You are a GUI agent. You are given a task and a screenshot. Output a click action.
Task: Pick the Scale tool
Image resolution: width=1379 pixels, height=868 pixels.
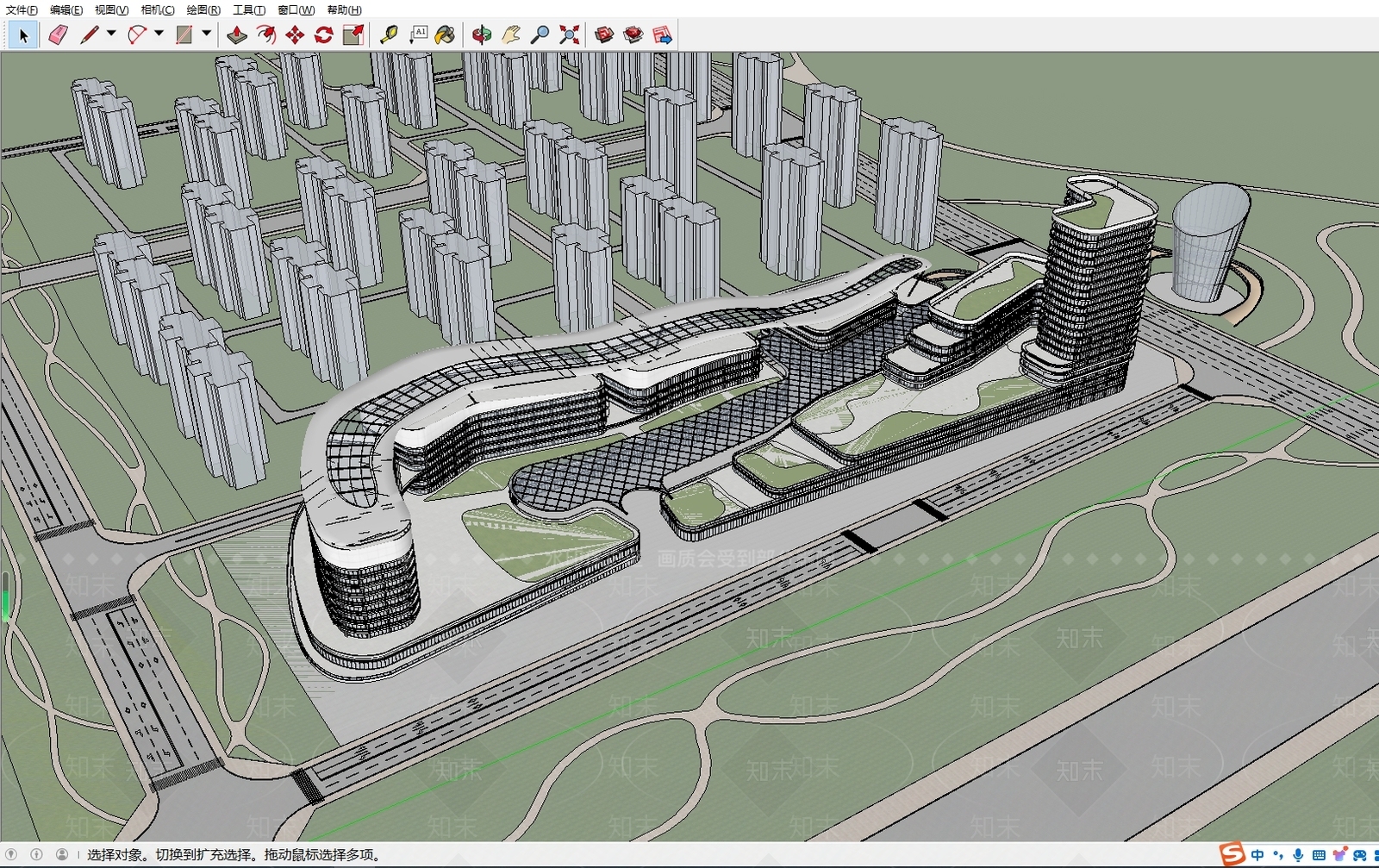(x=353, y=35)
